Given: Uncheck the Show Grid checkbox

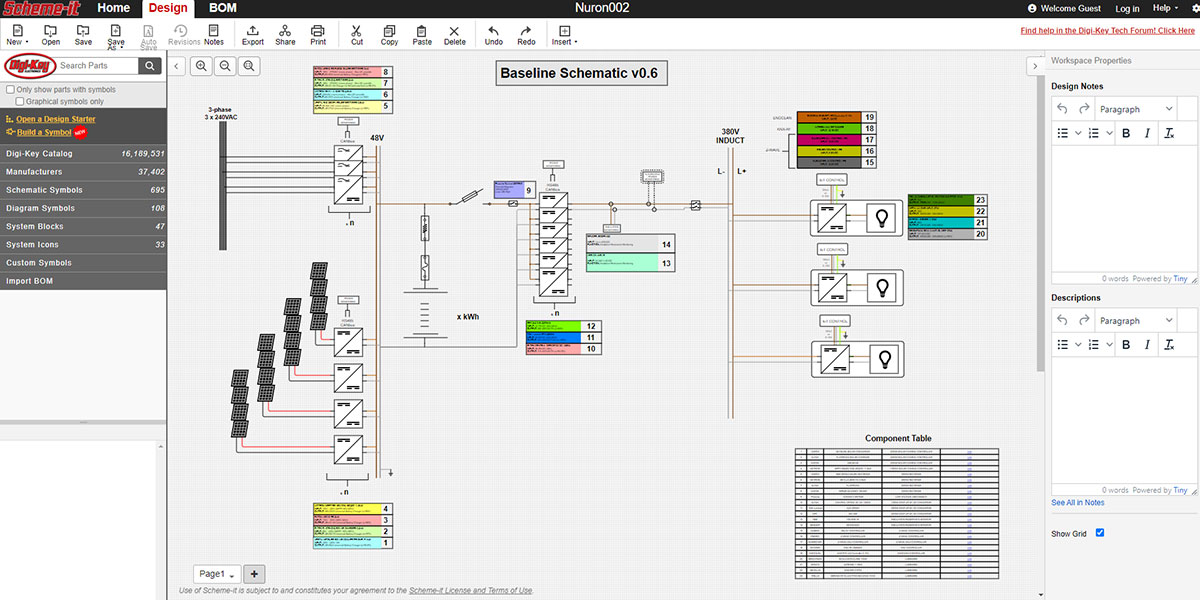Looking at the screenshot, I should point(1100,533).
